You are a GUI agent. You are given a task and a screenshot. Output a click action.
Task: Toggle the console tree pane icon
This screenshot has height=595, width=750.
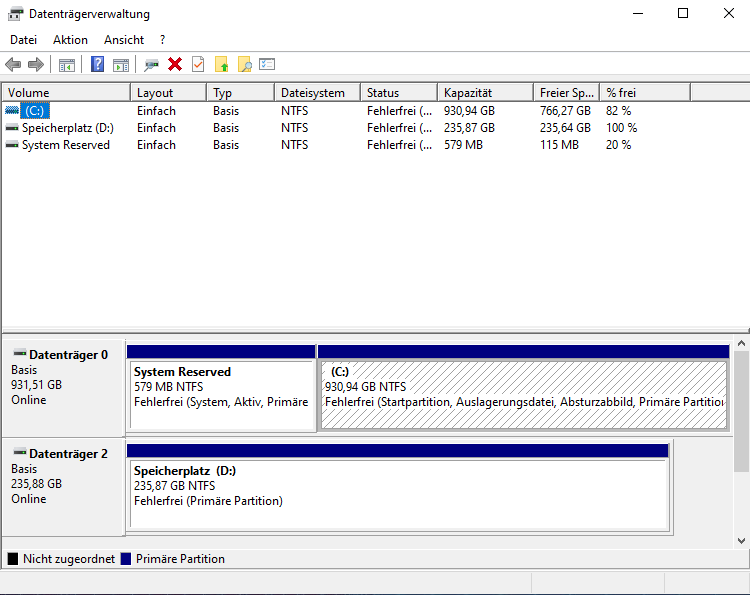pyautogui.click(x=67, y=65)
